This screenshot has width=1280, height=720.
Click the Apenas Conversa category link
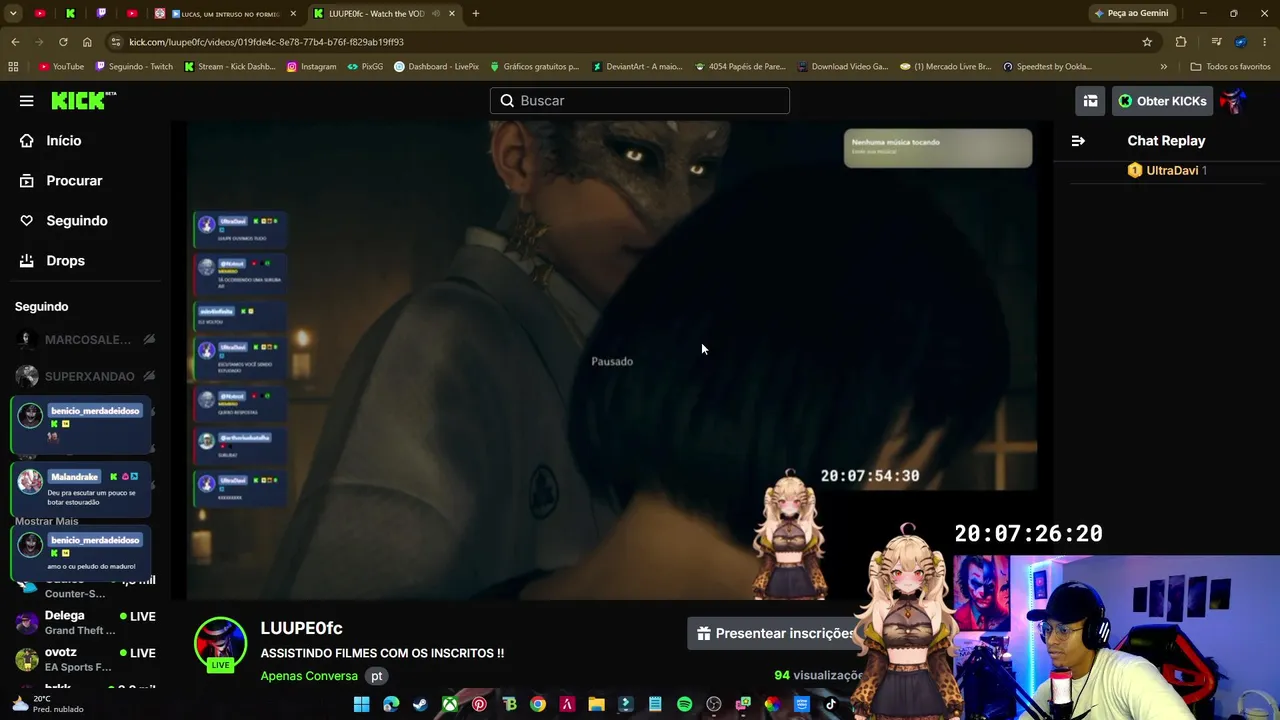point(309,676)
